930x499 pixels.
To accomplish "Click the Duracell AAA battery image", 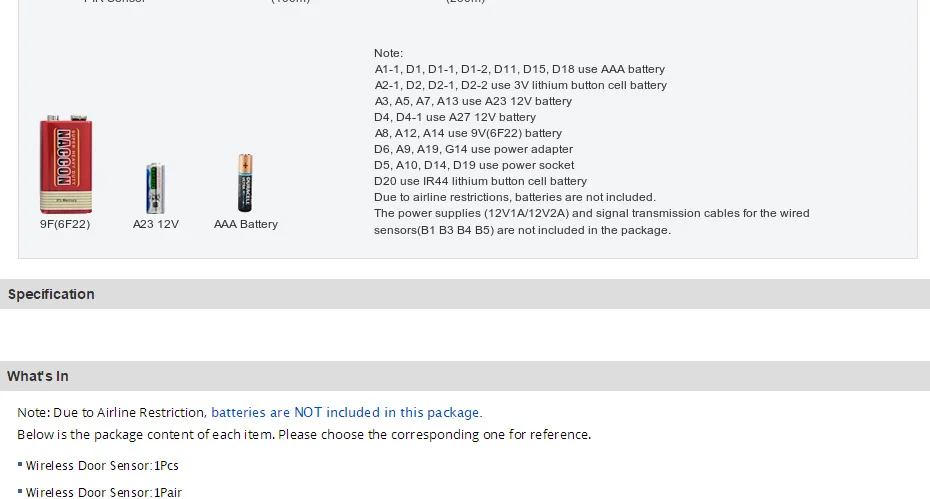I will click(245, 183).
